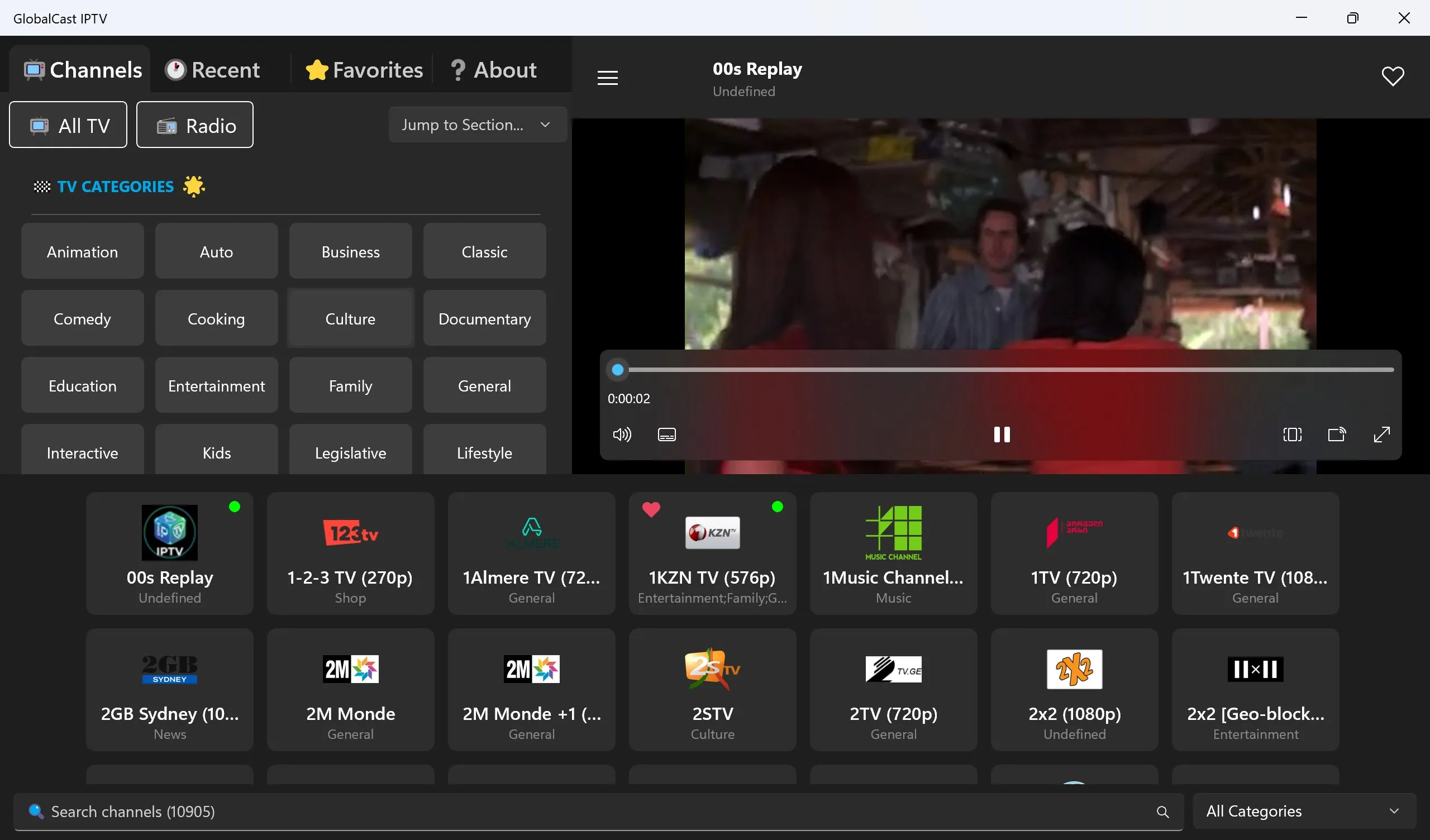Image resolution: width=1430 pixels, height=840 pixels.
Task: Select the Documentary category
Action: click(484, 318)
